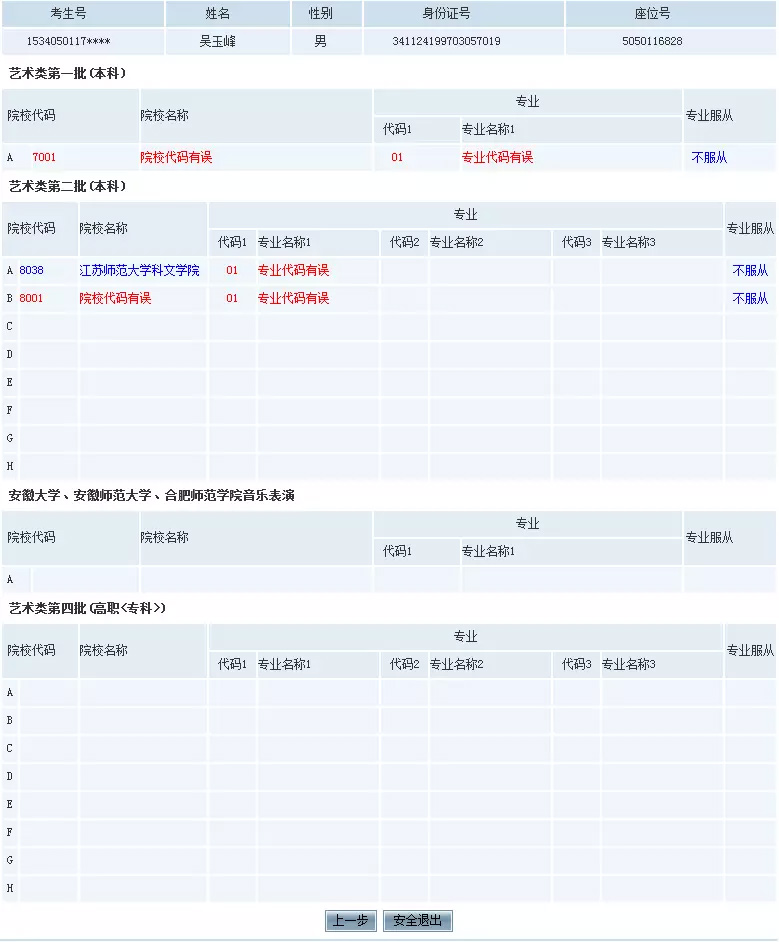Click school code 7001 in first batch
The width and height of the screenshot is (779, 942).
tap(44, 157)
